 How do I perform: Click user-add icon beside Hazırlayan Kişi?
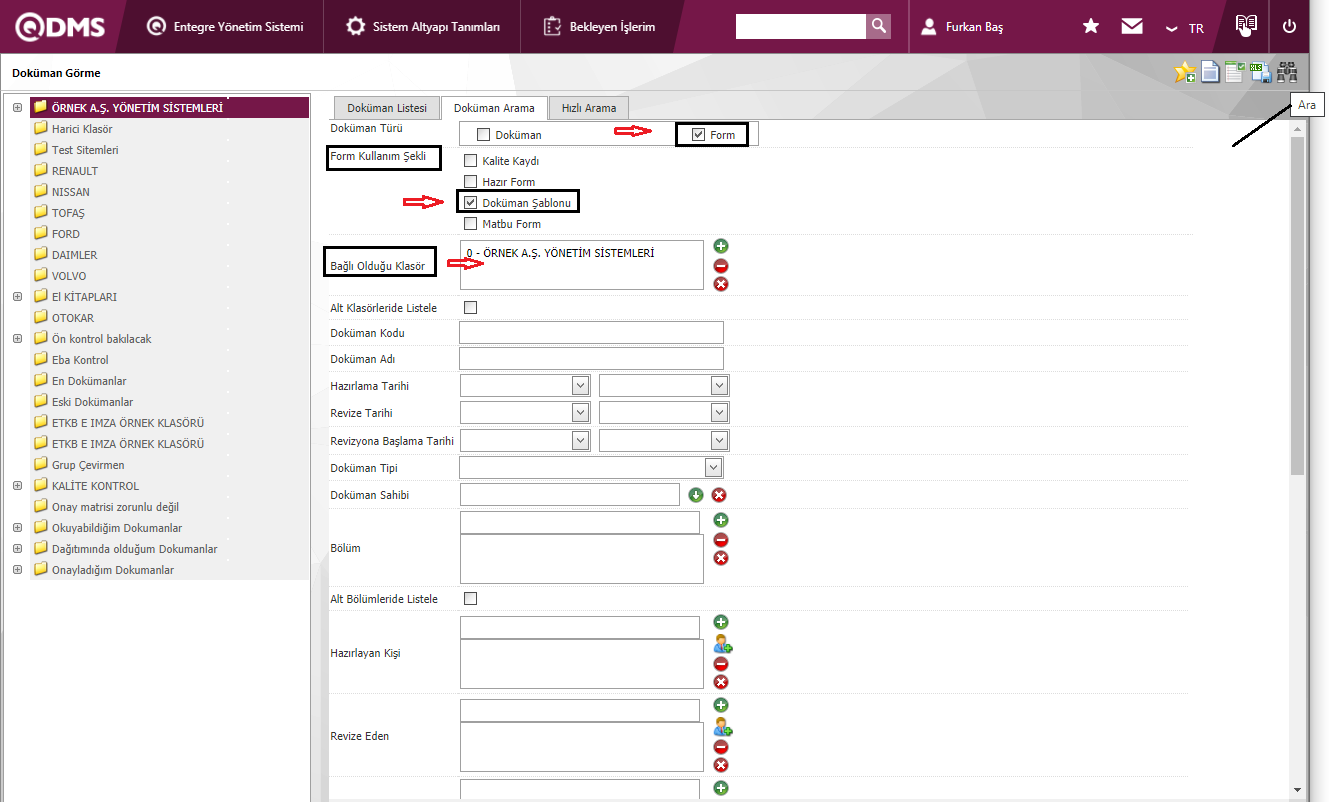pyautogui.click(x=723, y=644)
